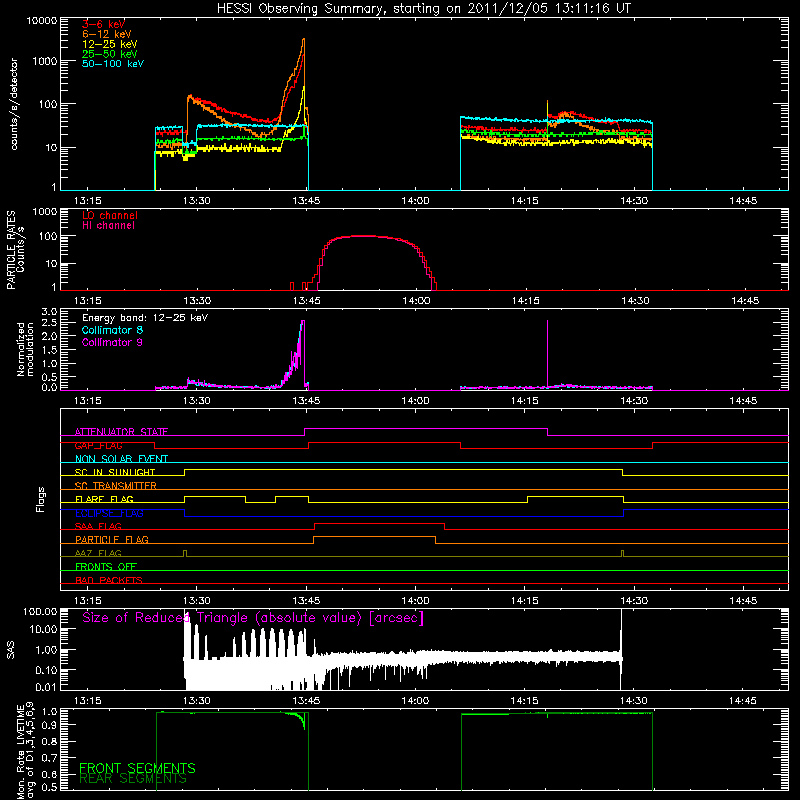Select the FRONT SEGMENTS legend label

tap(137, 768)
